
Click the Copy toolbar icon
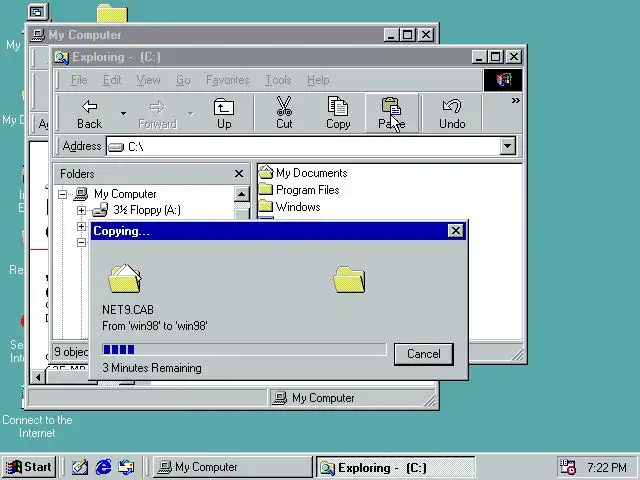pos(338,113)
